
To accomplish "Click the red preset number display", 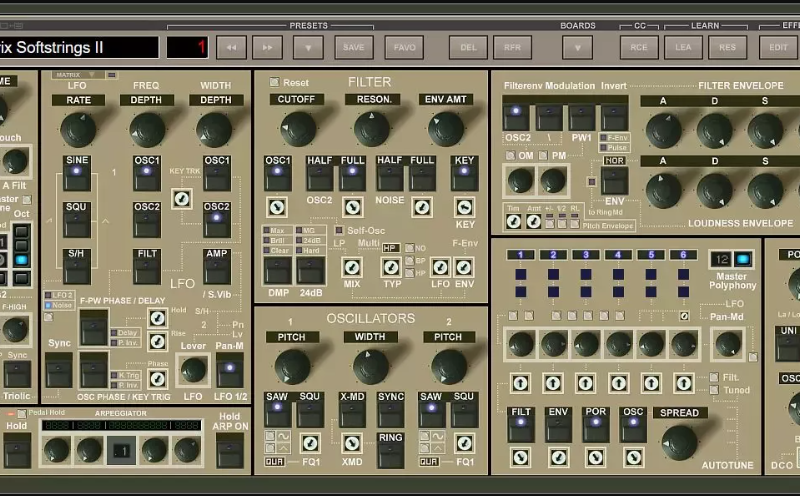I will pyautogui.click(x=187, y=47).
